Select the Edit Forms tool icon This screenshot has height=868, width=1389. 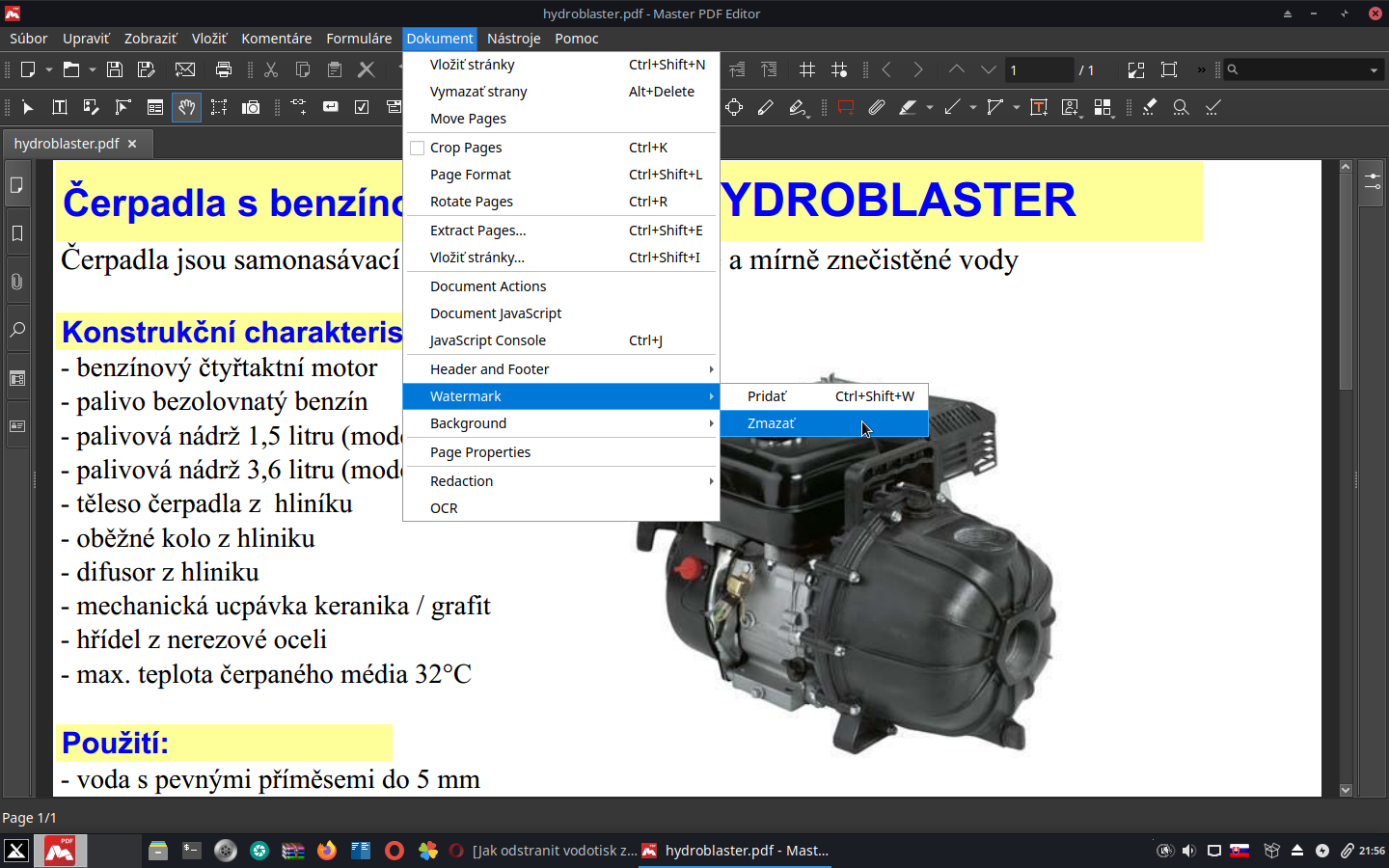pyautogui.click(x=155, y=107)
